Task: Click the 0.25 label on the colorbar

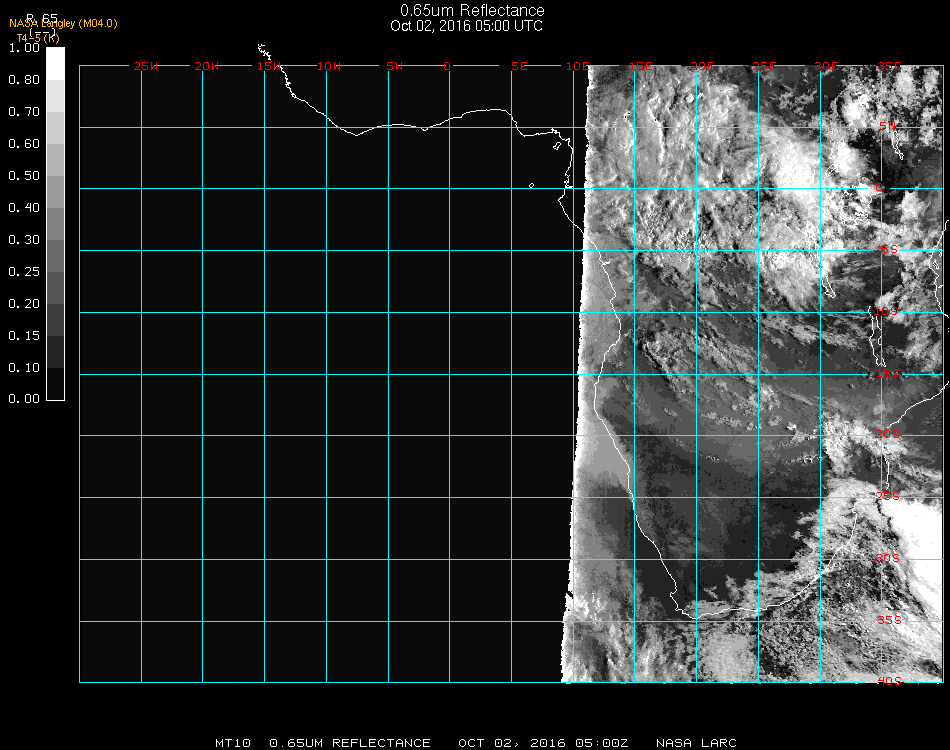Action: (24, 272)
